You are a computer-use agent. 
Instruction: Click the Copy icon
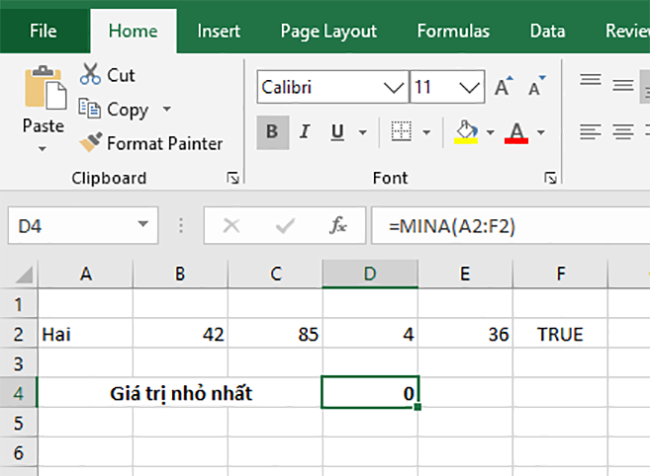coord(91,109)
